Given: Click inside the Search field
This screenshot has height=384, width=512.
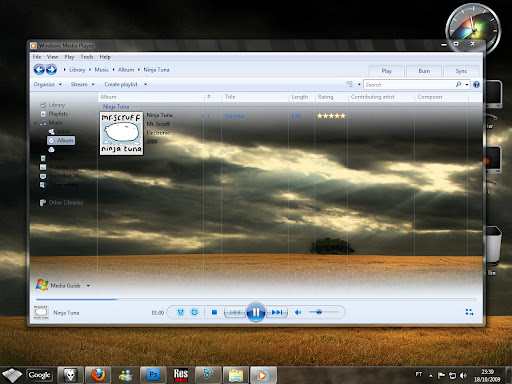Looking at the screenshot, I should (x=410, y=85).
